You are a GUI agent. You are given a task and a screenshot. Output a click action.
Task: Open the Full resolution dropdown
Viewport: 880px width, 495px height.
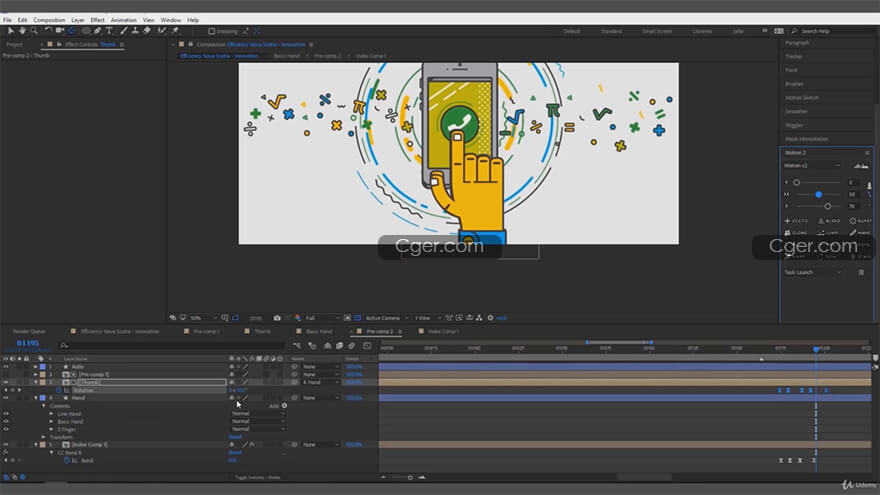click(322, 318)
